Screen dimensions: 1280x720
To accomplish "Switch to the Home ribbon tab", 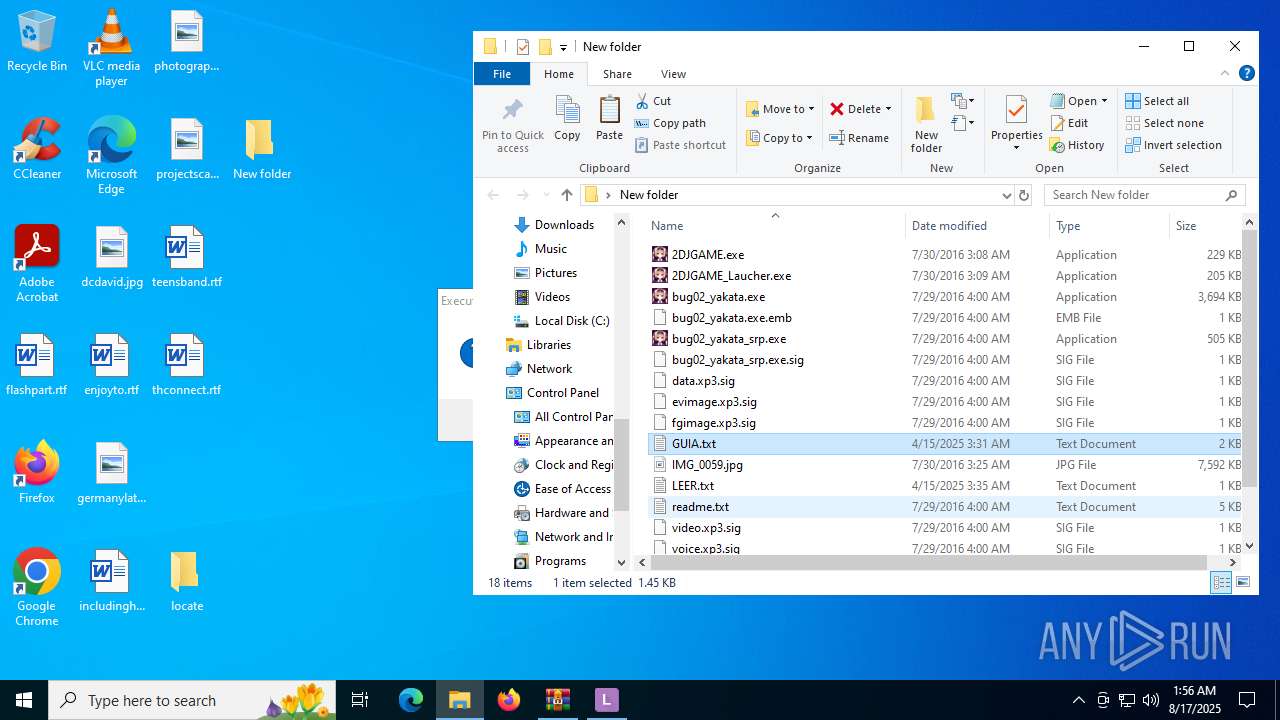I will point(559,74).
